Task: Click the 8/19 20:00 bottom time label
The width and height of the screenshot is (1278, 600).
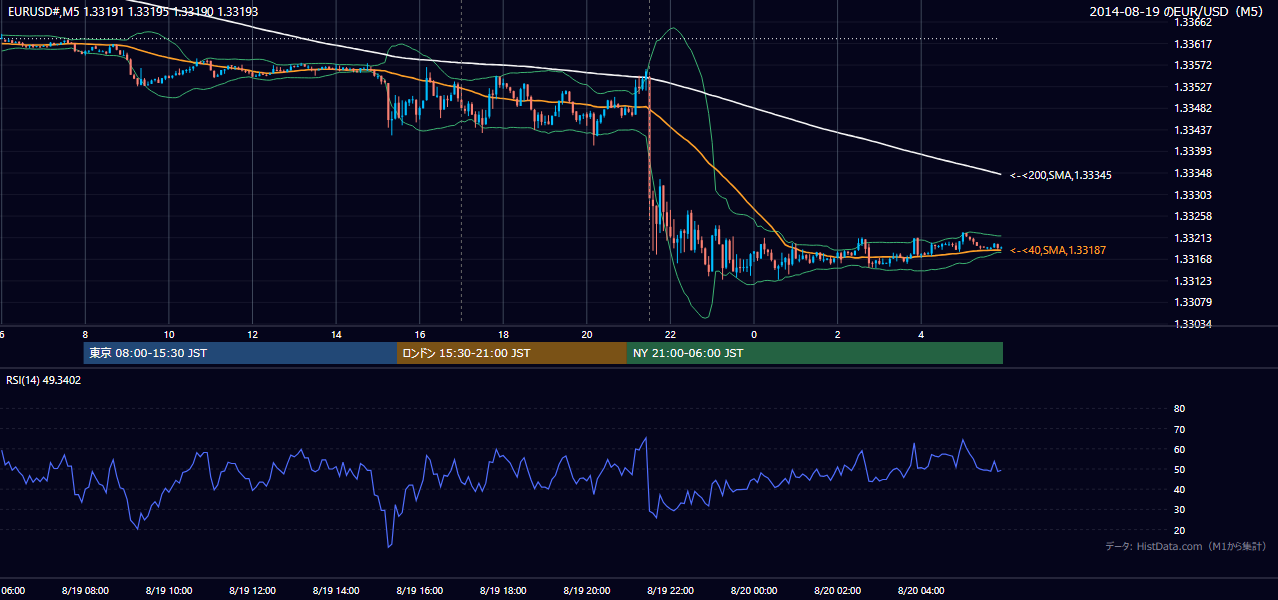Action: 587,591
